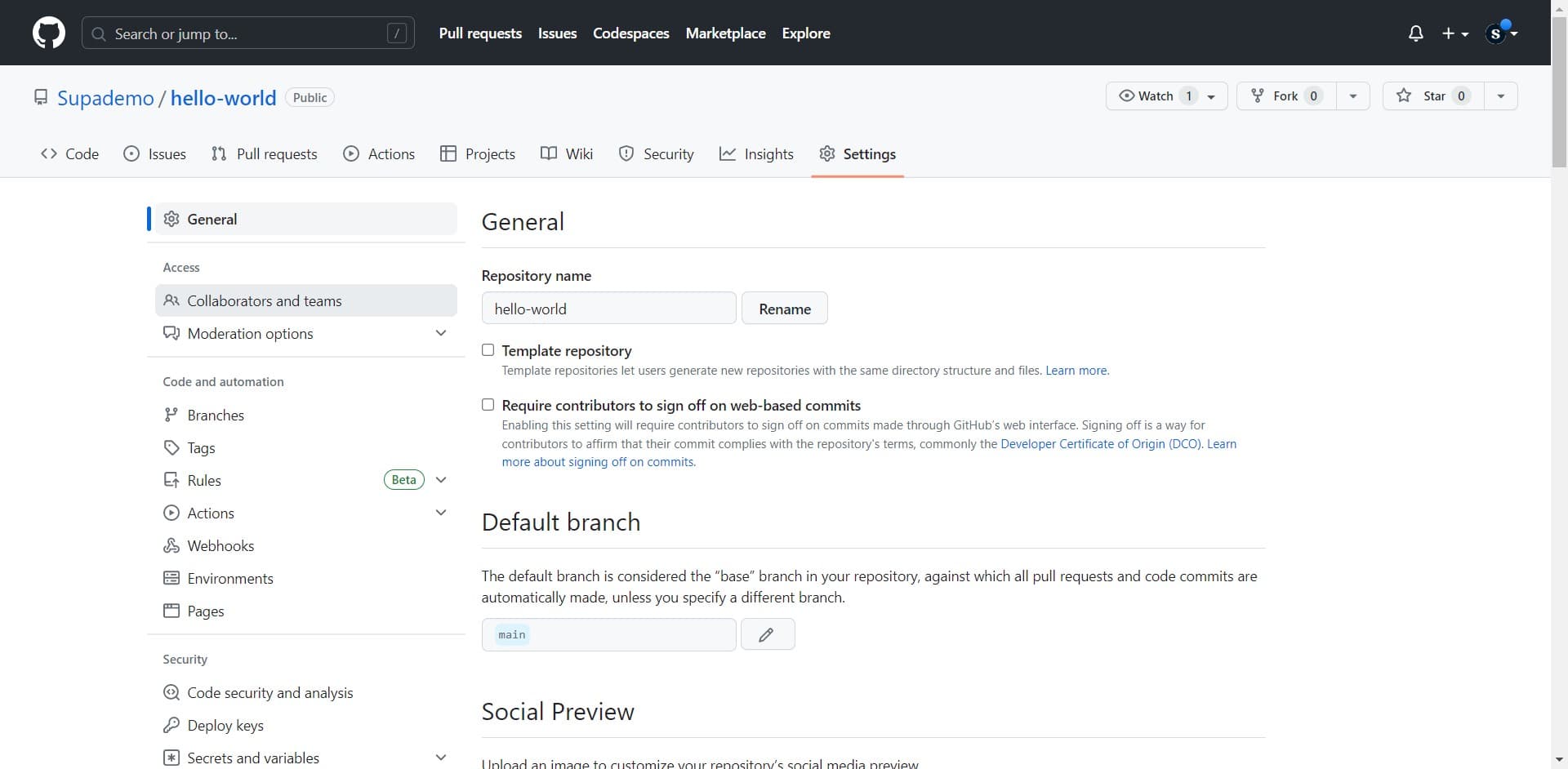This screenshot has height=769, width=1568.
Task: Open the Marketplace menu item
Action: click(x=725, y=33)
